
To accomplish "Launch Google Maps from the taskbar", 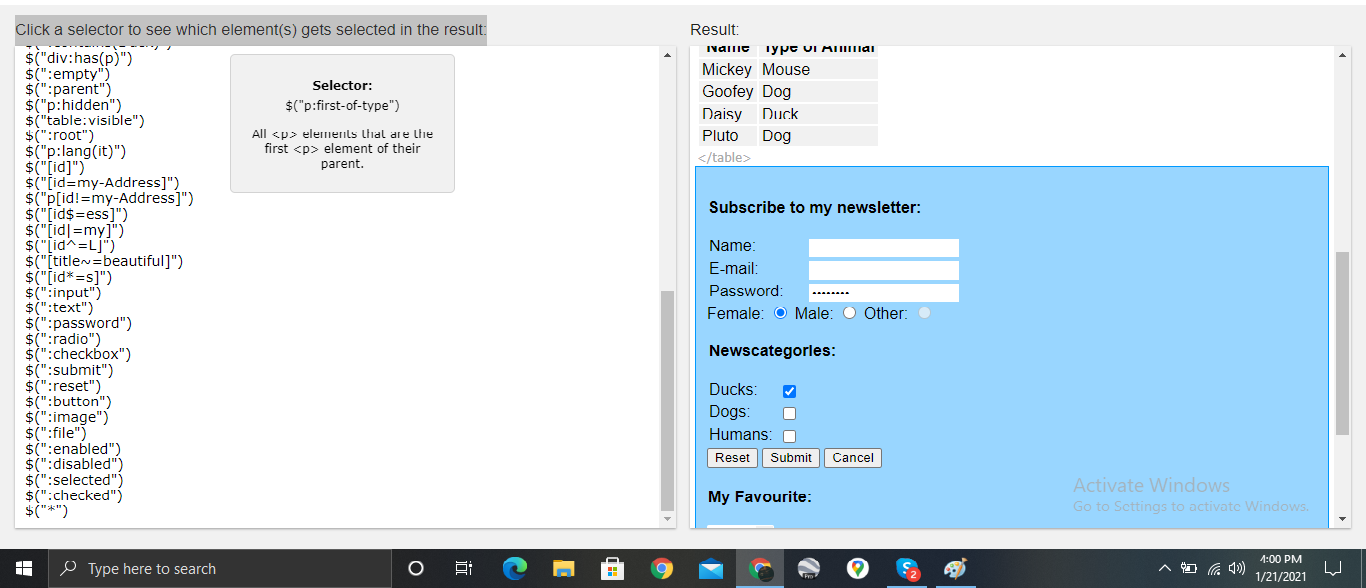I will point(857,568).
